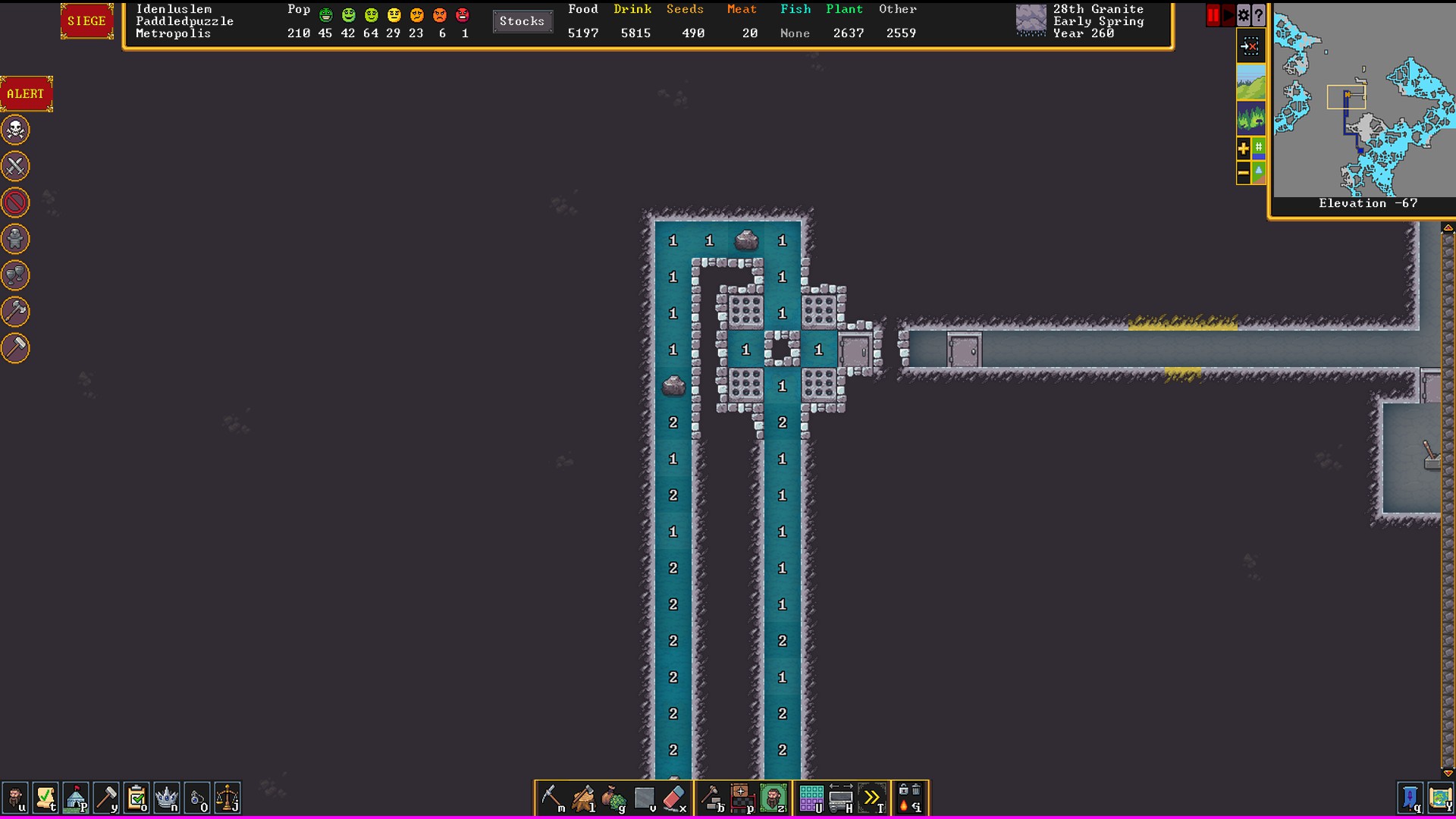
Task: Open the squads banner menu (q)
Action: [1410, 799]
